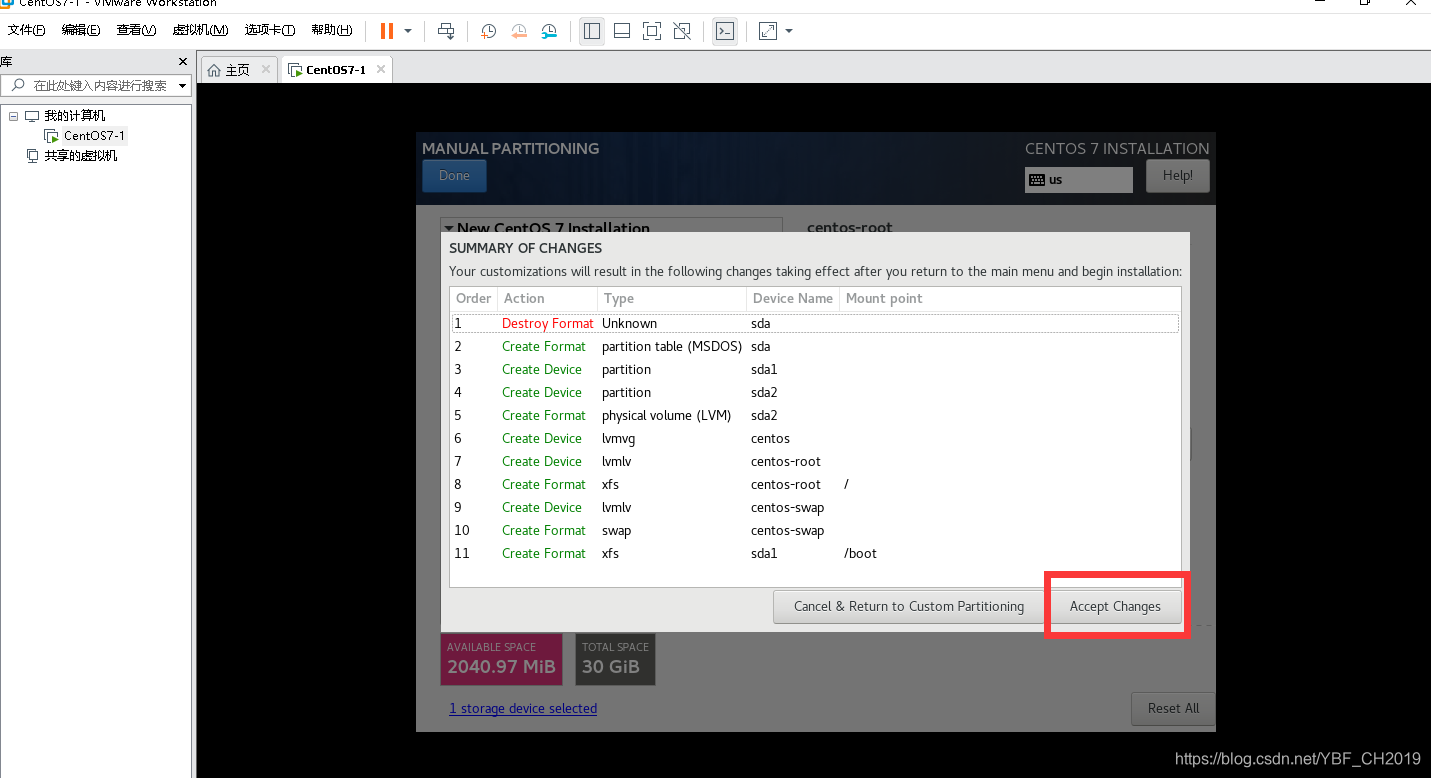Click the Order column header
This screenshot has height=778, width=1431.
(473, 298)
